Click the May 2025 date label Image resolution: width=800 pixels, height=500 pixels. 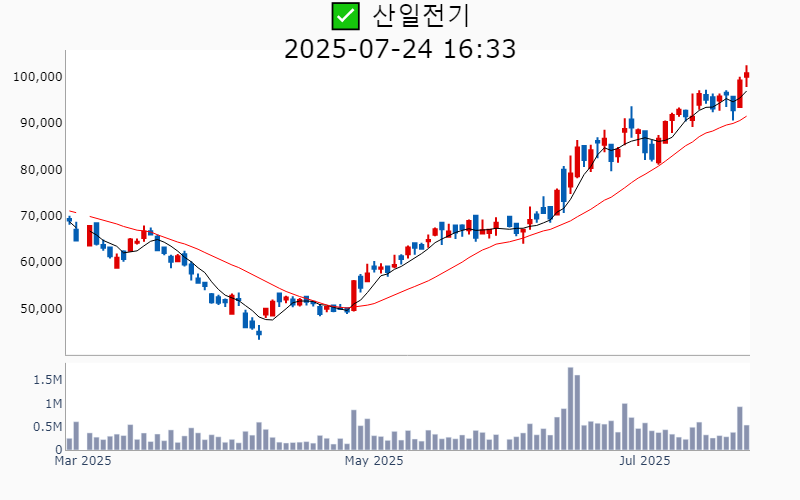coord(374,461)
